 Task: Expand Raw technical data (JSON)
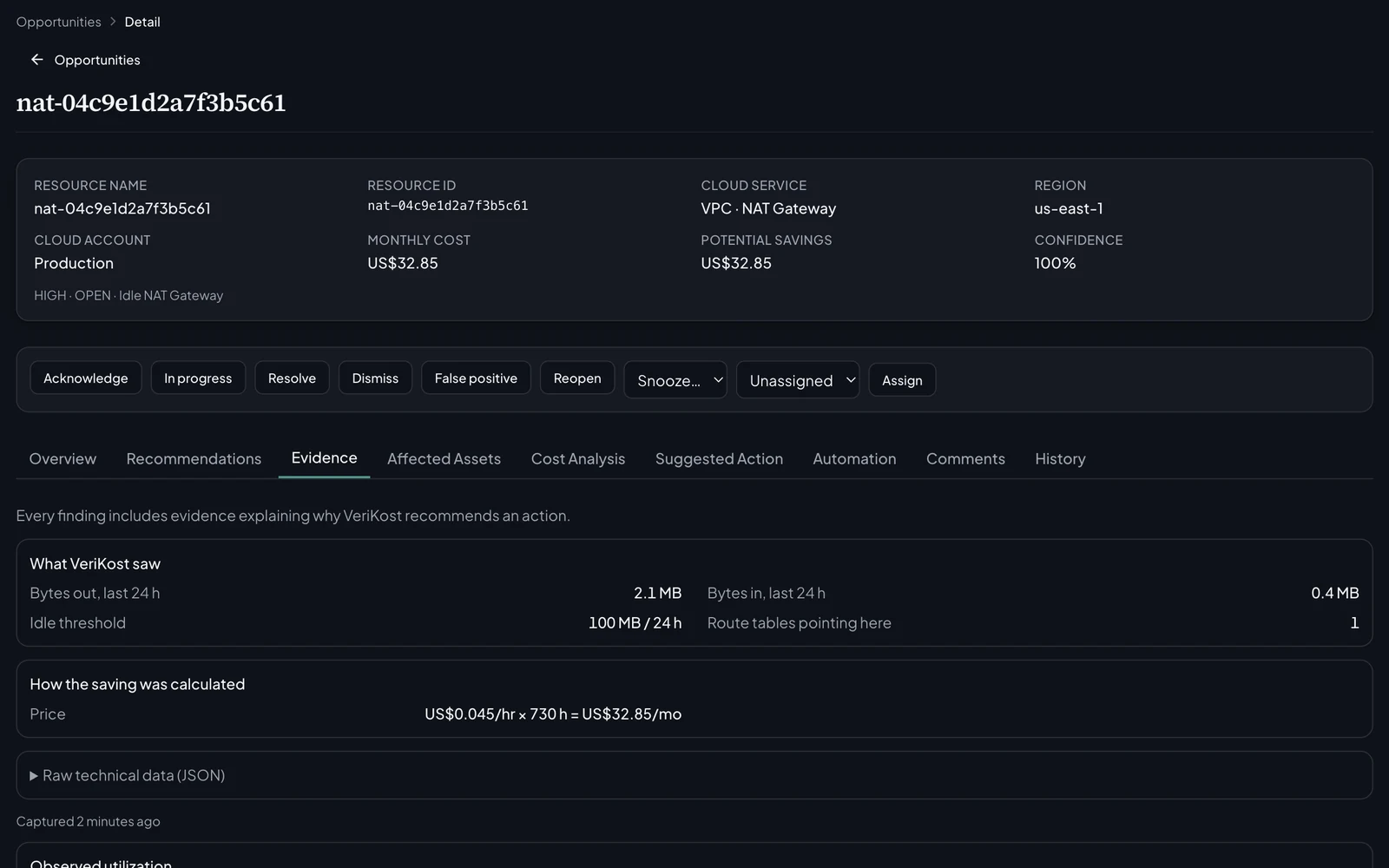[128, 775]
